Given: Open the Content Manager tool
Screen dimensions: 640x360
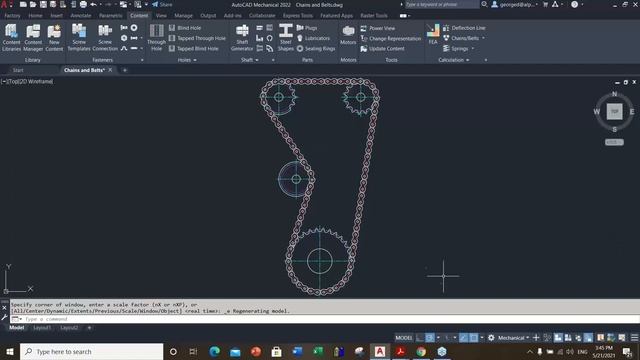Looking at the screenshot, I should coord(33,37).
